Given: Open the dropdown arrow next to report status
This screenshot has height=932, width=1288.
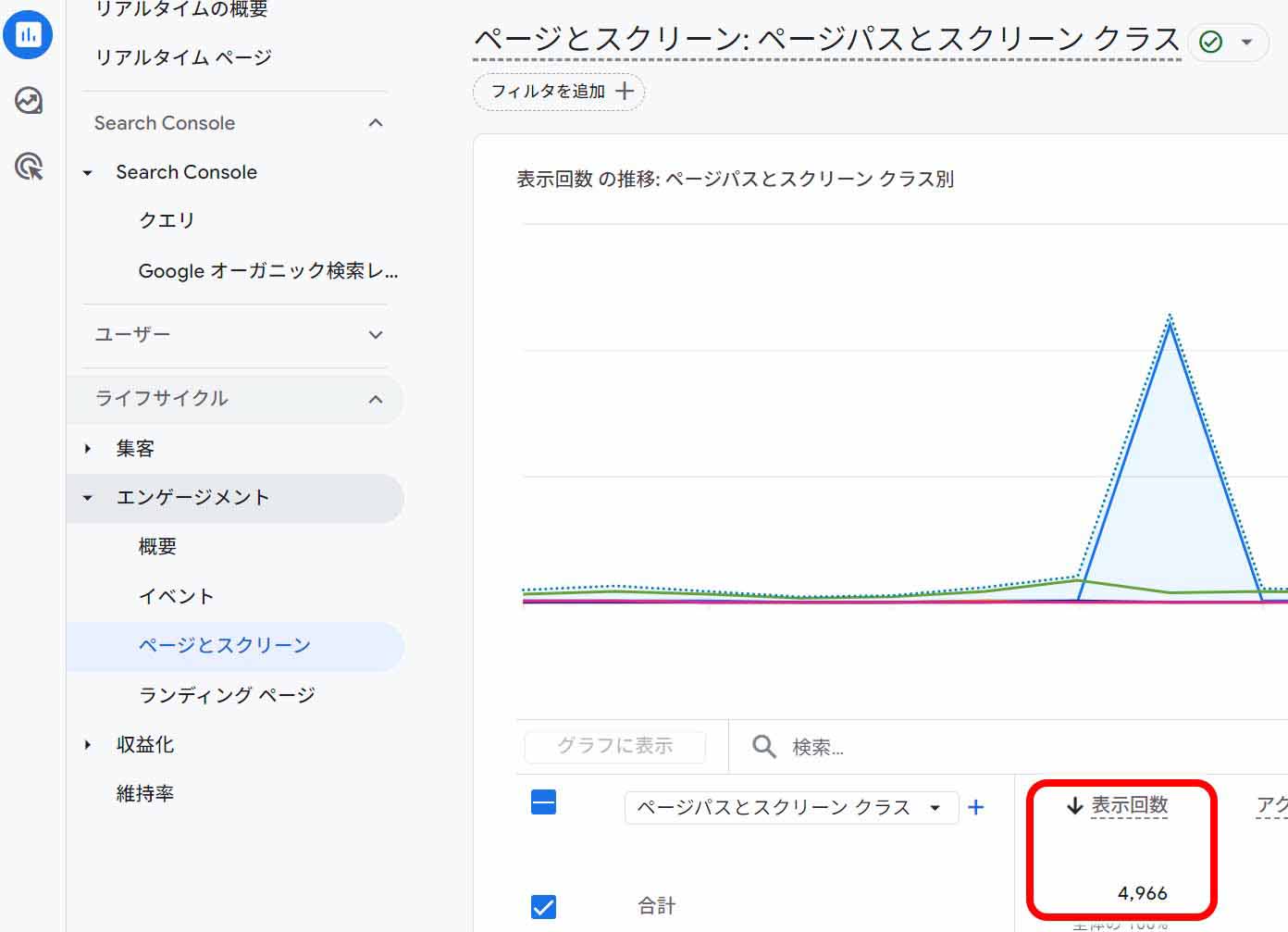Looking at the screenshot, I should point(1246,42).
